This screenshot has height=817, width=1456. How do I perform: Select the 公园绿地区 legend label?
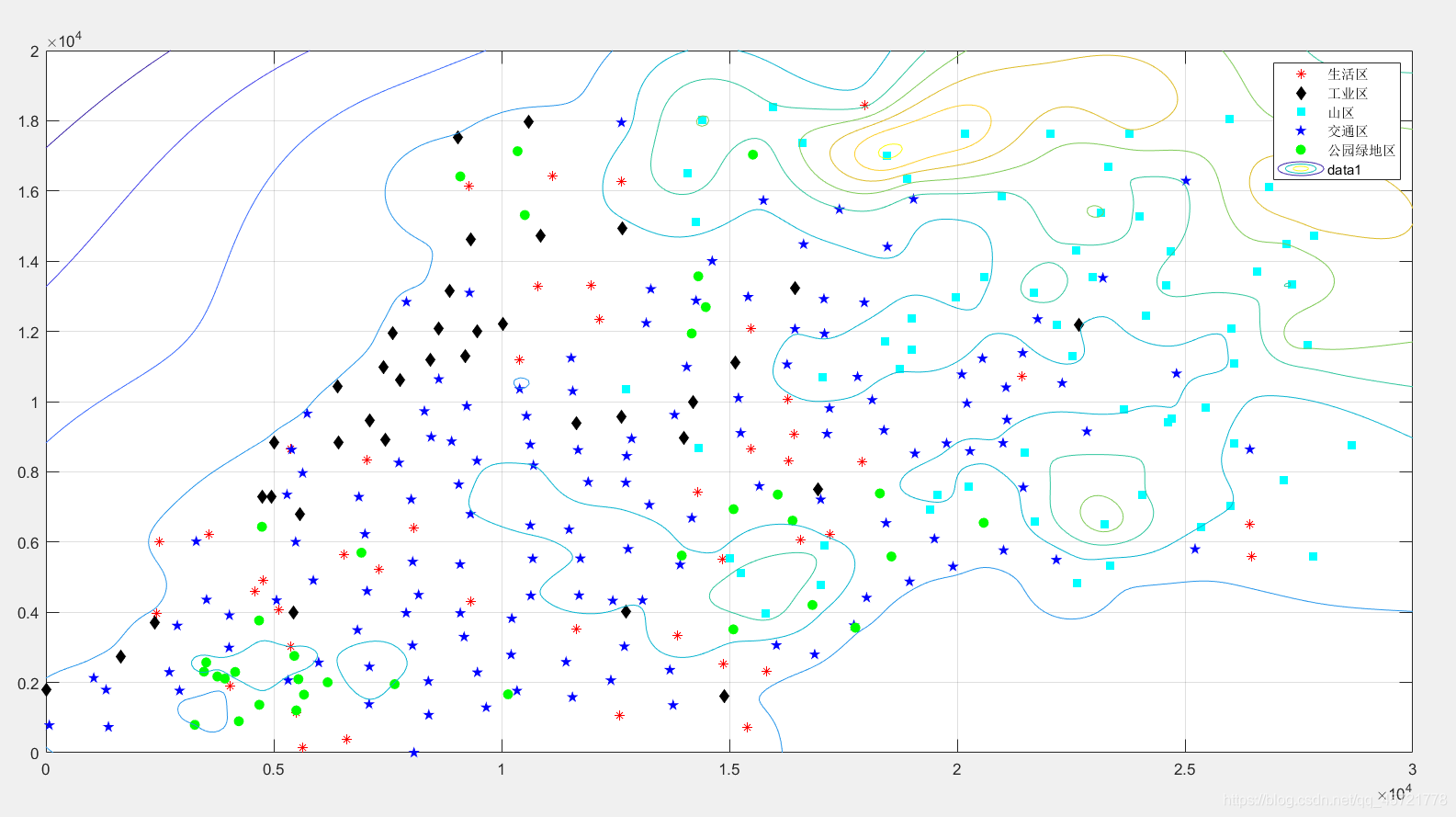[1361, 150]
